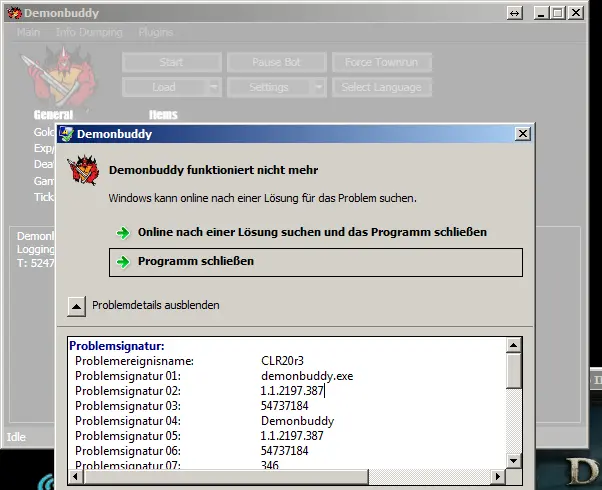Click the vertical scrollbar thumb in details
This screenshot has height=490, width=602.
[x=513, y=371]
